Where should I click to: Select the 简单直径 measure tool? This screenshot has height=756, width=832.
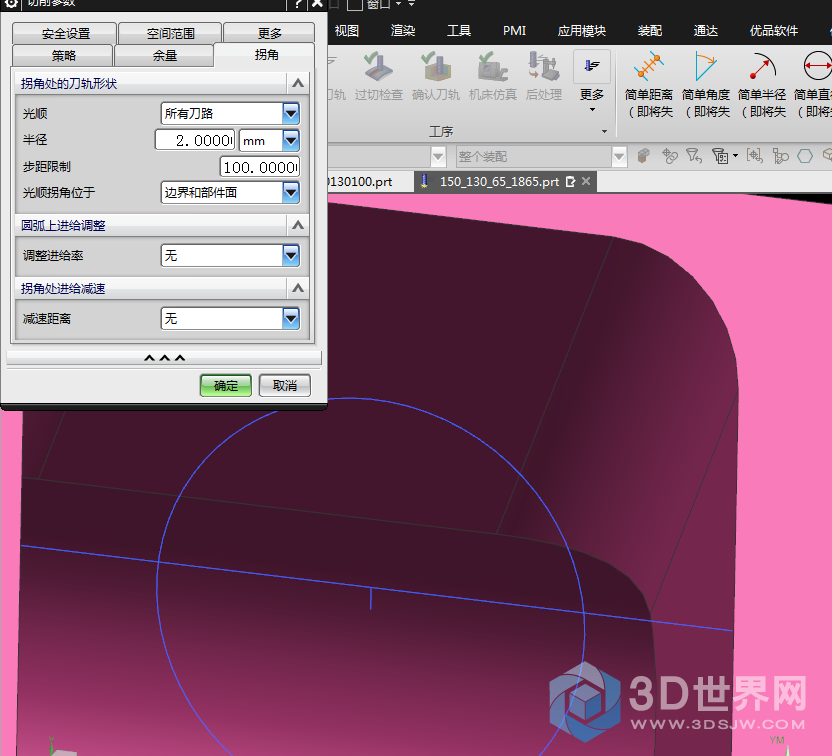814,84
